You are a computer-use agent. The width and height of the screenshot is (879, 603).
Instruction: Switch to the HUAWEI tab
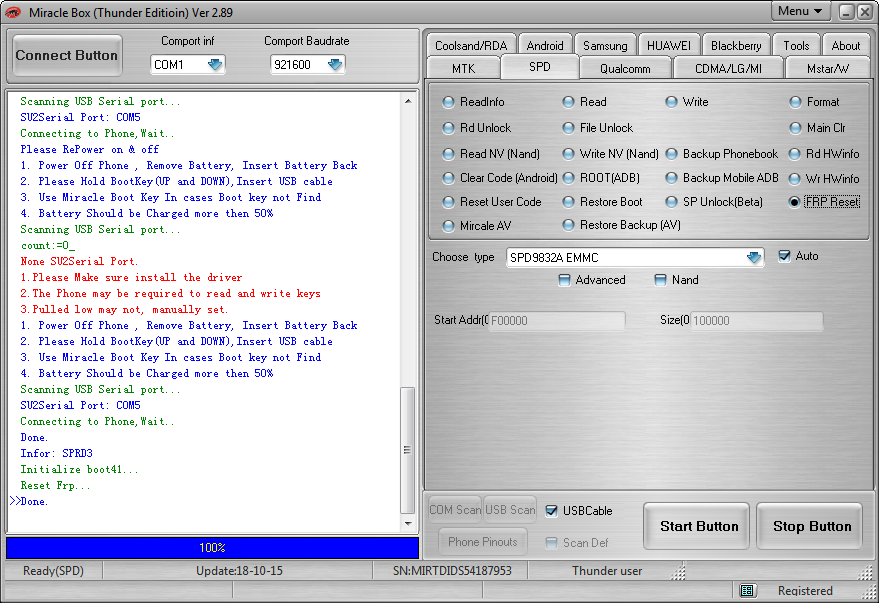[669, 45]
